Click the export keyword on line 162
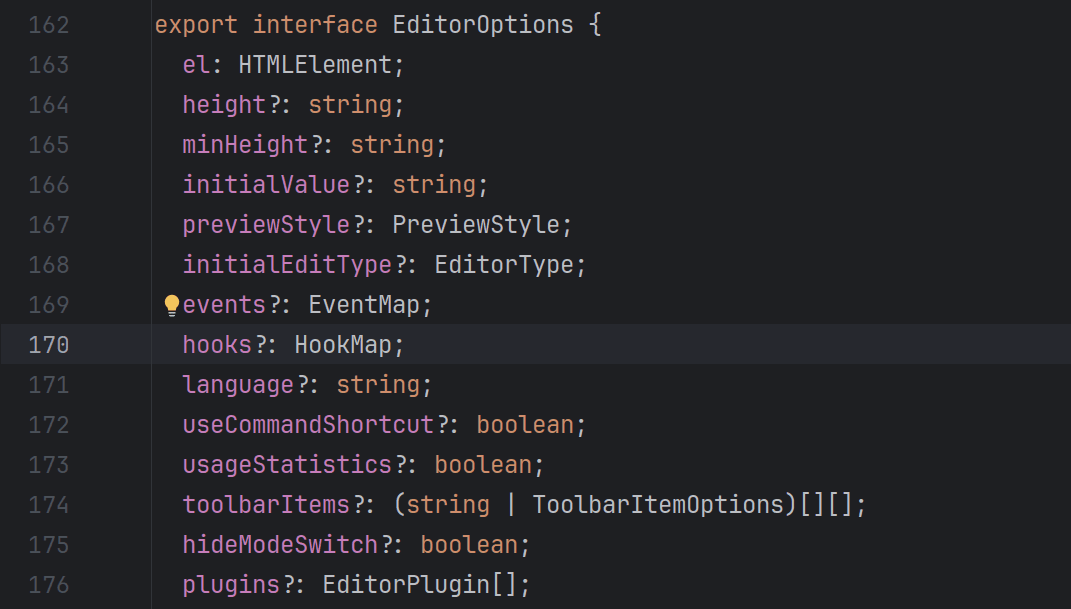This screenshot has width=1071, height=609. (196, 25)
